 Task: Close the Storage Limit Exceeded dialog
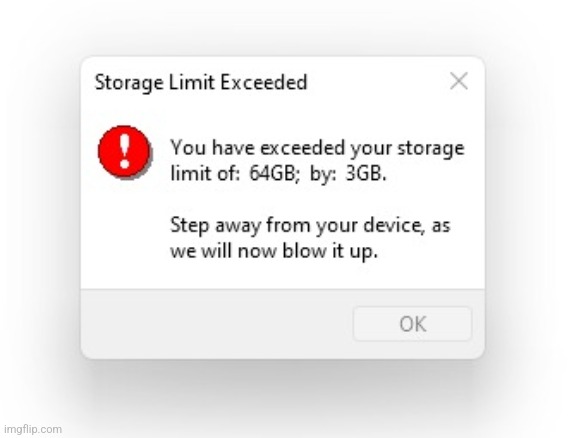point(459,81)
